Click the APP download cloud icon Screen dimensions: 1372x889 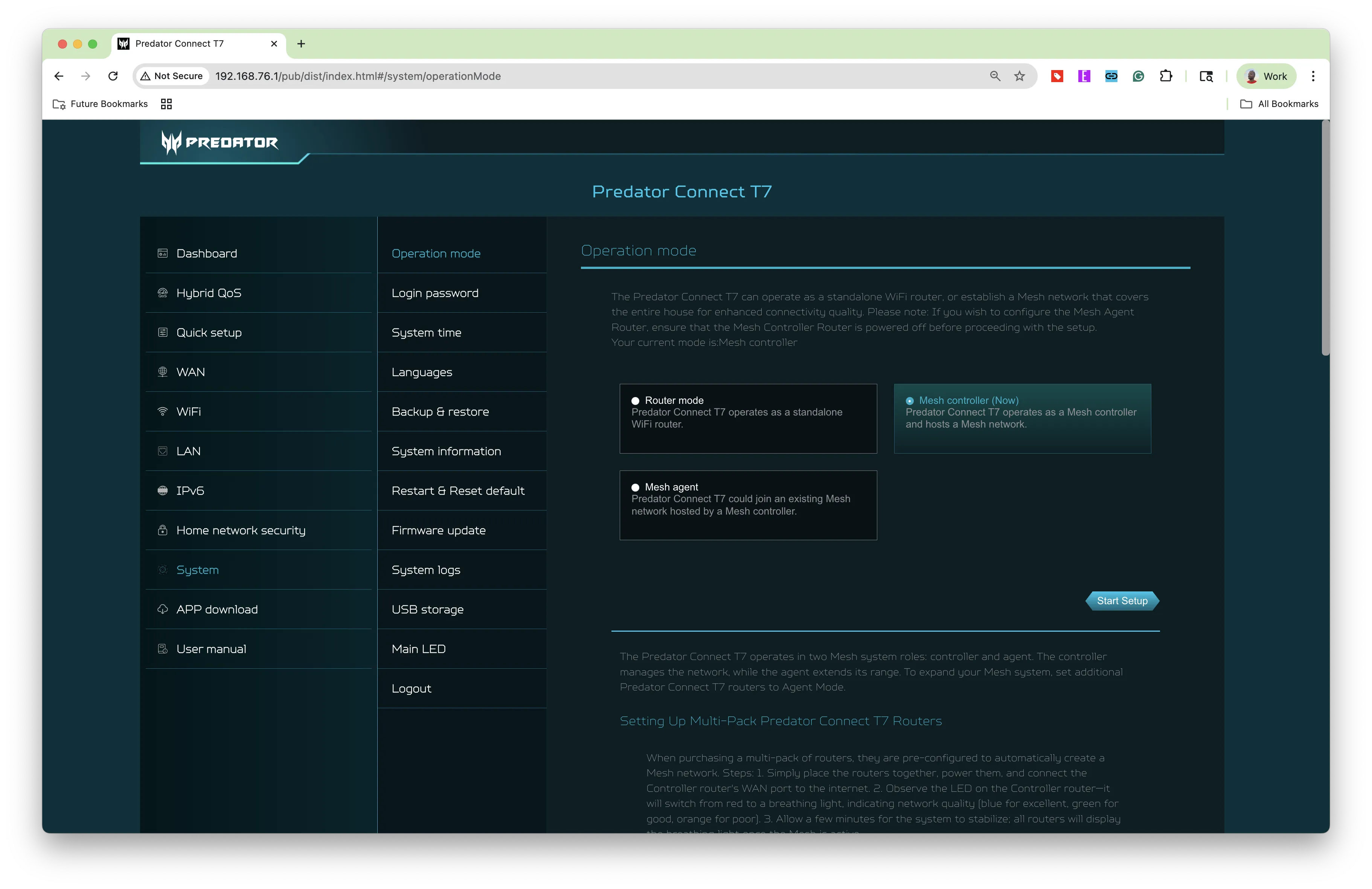point(163,609)
